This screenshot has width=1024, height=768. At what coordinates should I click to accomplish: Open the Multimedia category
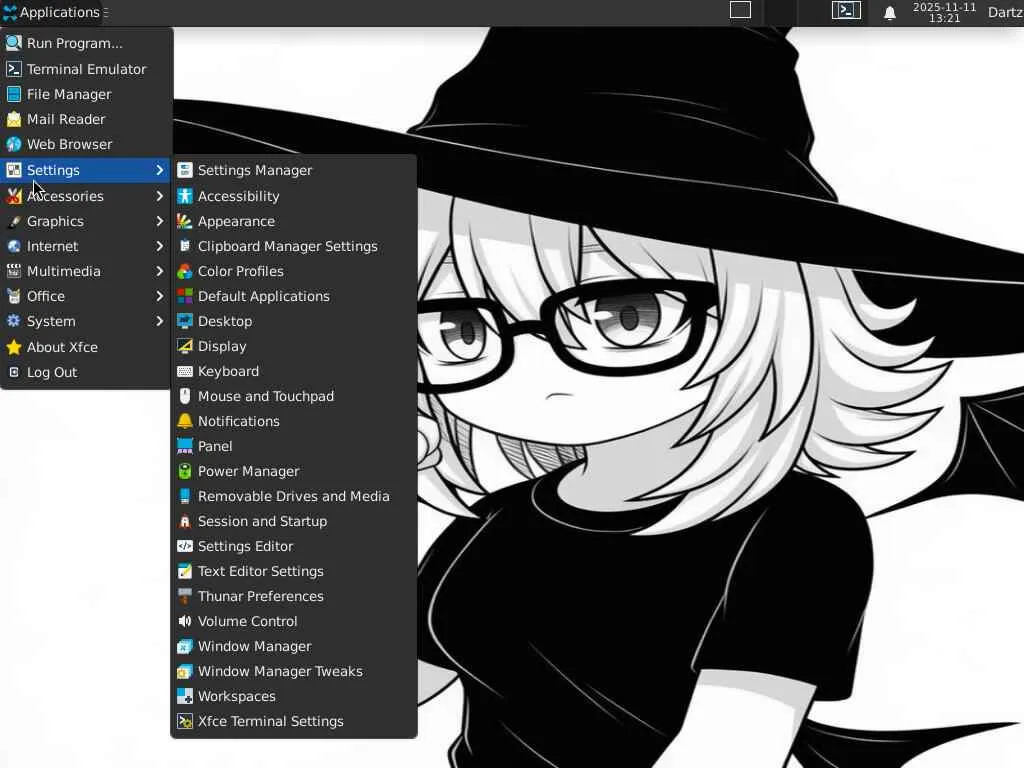[x=86, y=270]
